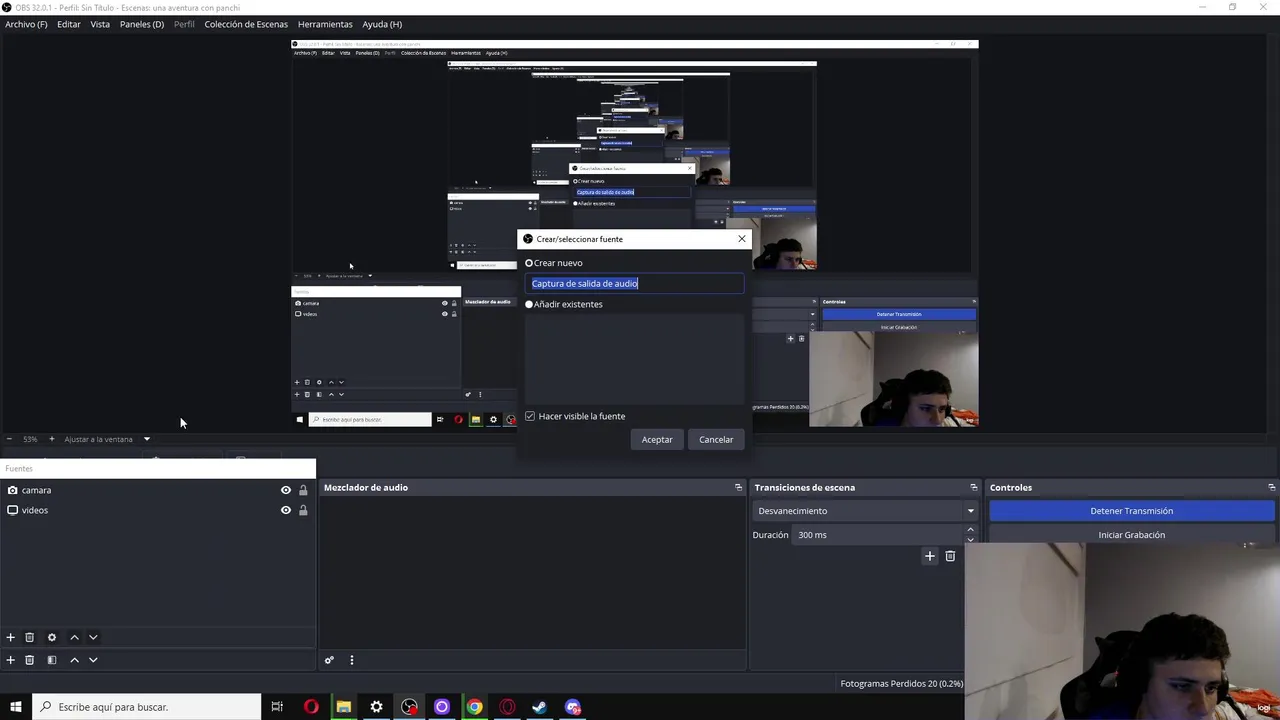Open Task View in the taskbar
Image resolution: width=1280 pixels, height=720 pixels.
(x=277, y=707)
